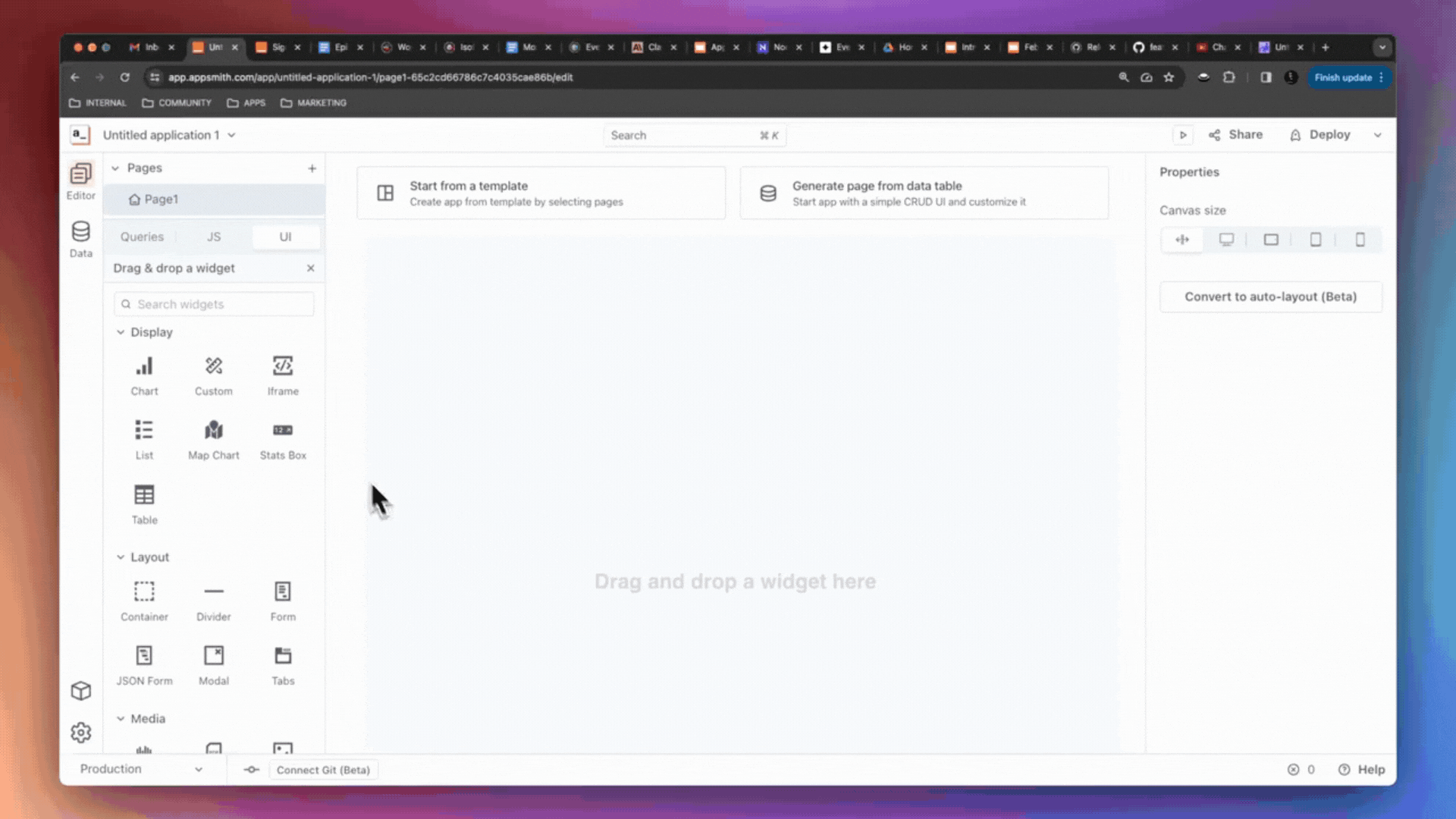This screenshot has width=1456, height=819.
Task: Collapse the Display widget section
Action: (x=120, y=332)
